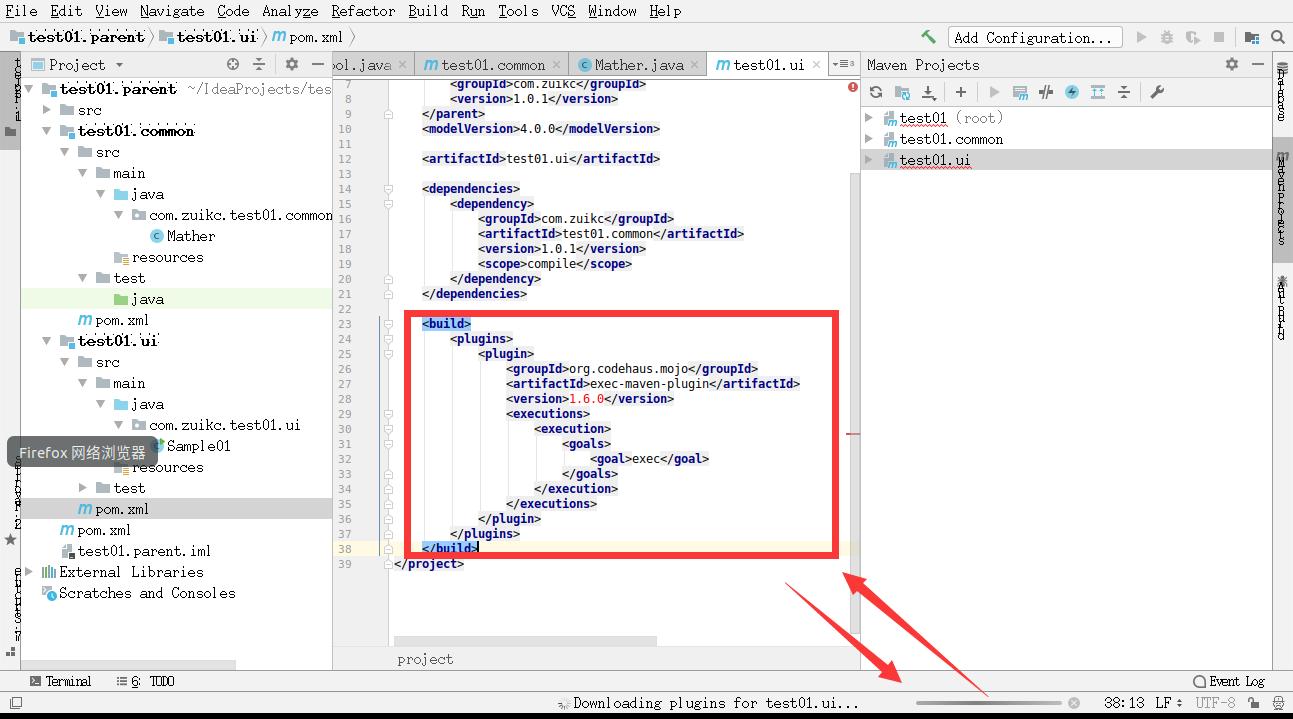Collapse test01.common module in Project tree

pyautogui.click(x=48, y=131)
